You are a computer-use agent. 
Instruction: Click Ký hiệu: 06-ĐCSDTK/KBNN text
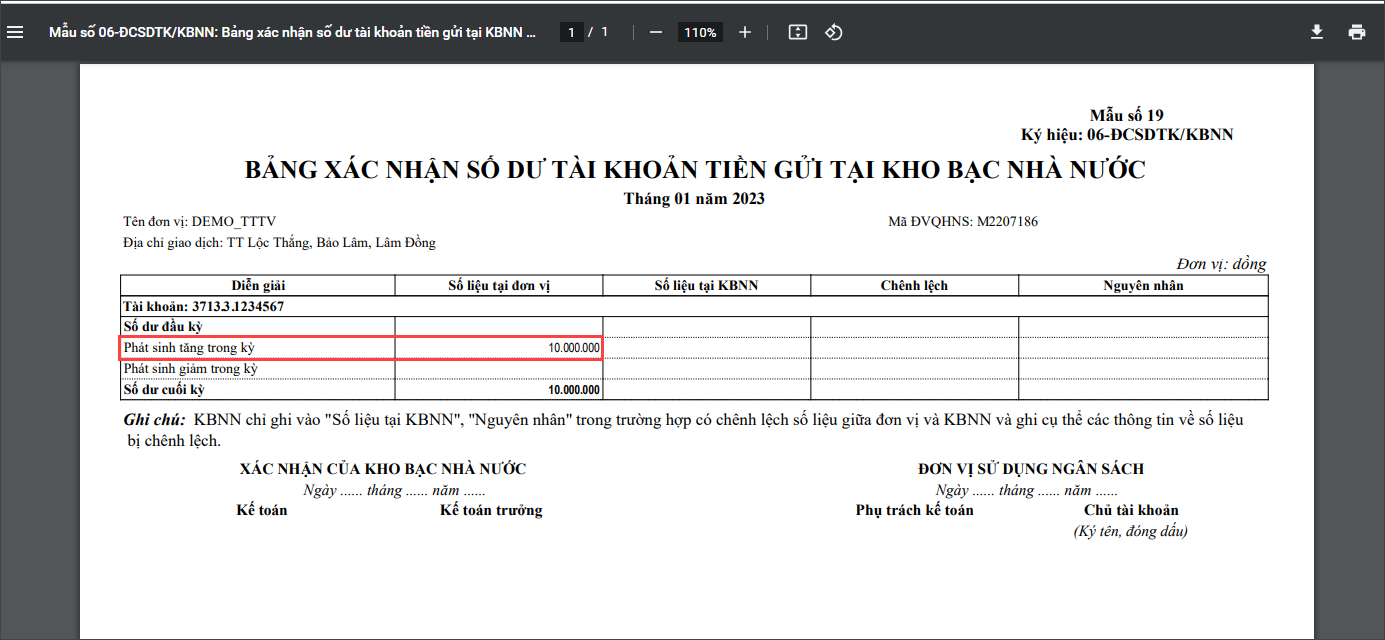1127,134
